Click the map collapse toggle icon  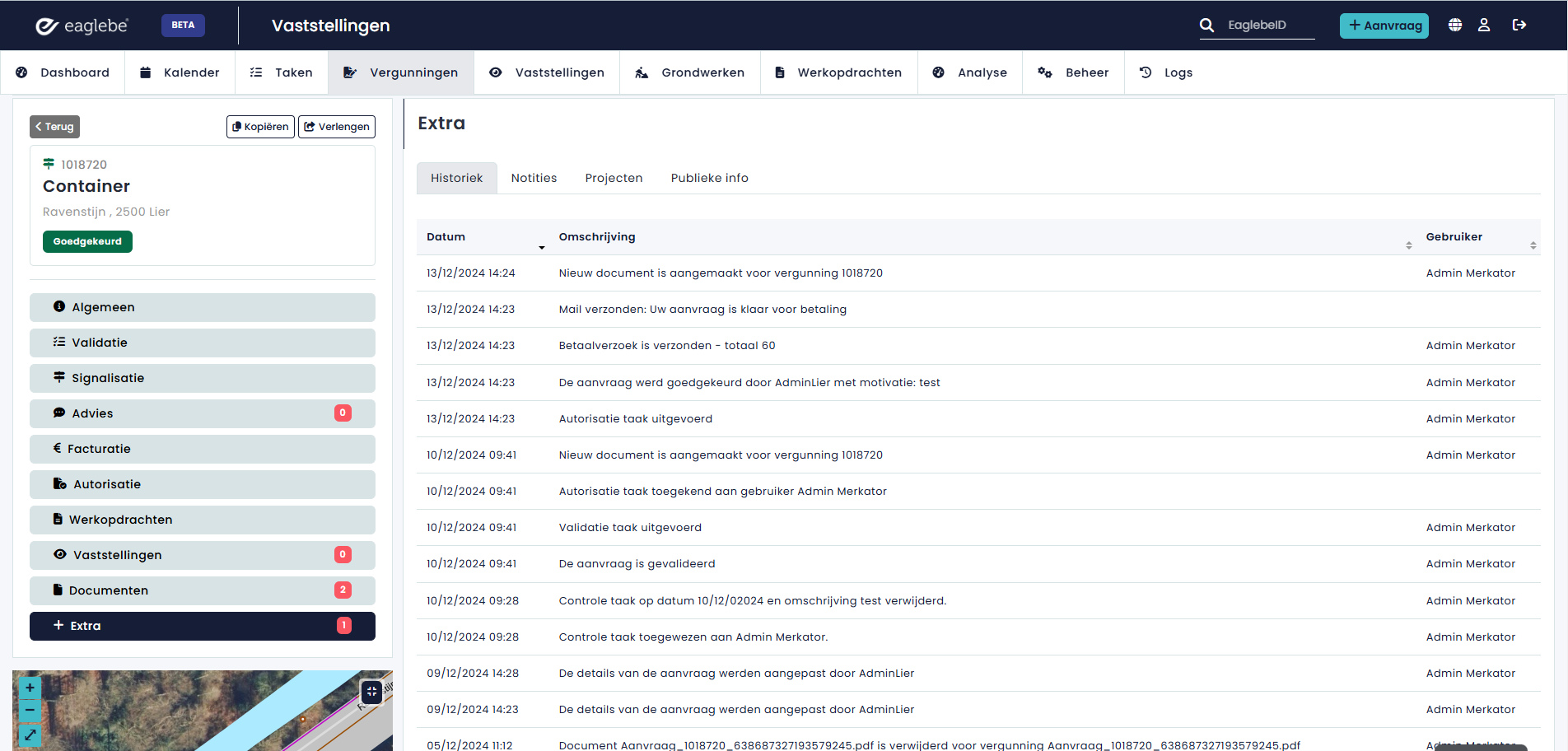pos(371,692)
